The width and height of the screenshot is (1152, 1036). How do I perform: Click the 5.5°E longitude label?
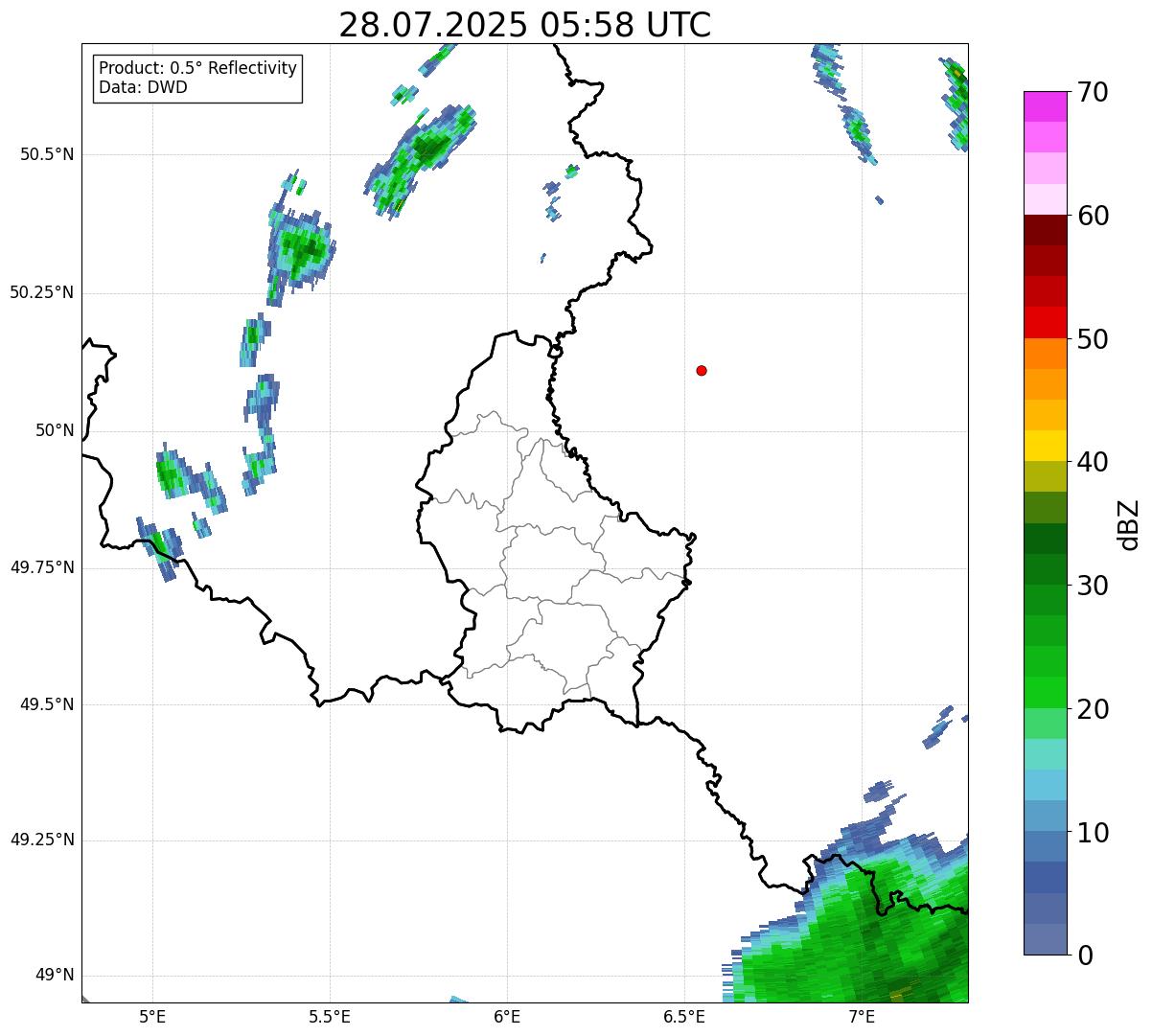tap(330, 1016)
